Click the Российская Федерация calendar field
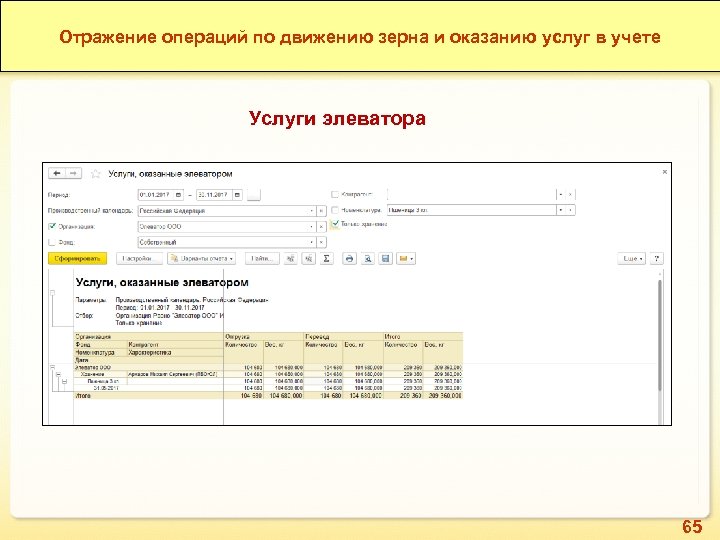720x540 pixels. pyautogui.click(x=223, y=211)
